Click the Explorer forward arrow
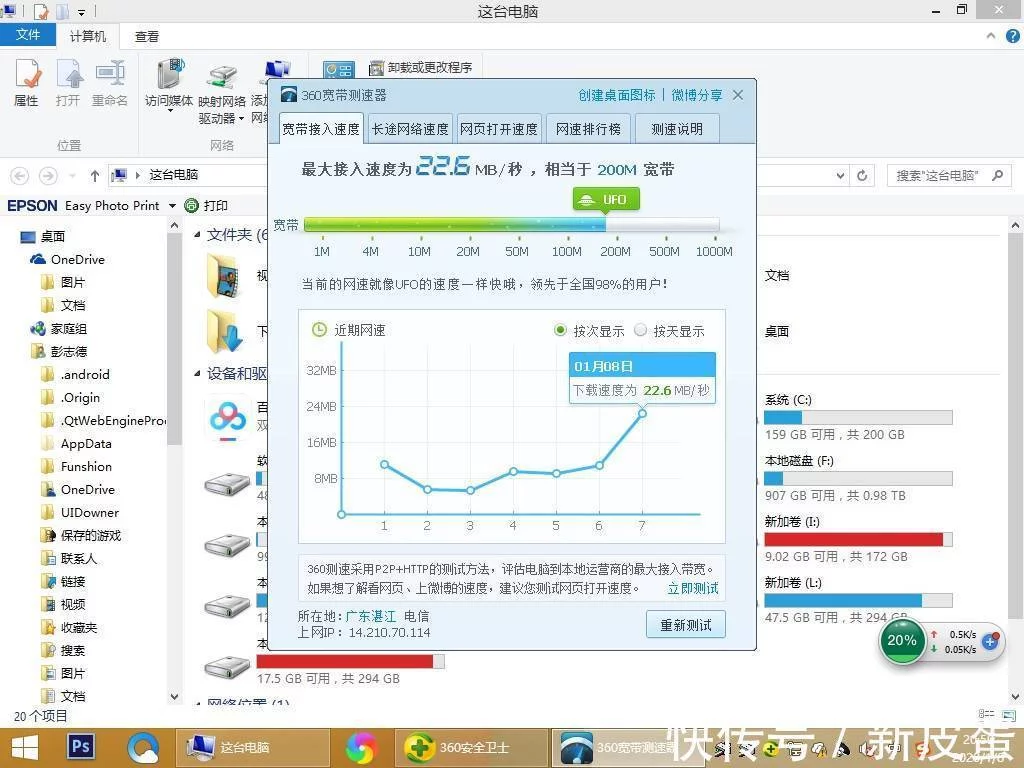 pyautogui.click(x=48, y=176)
